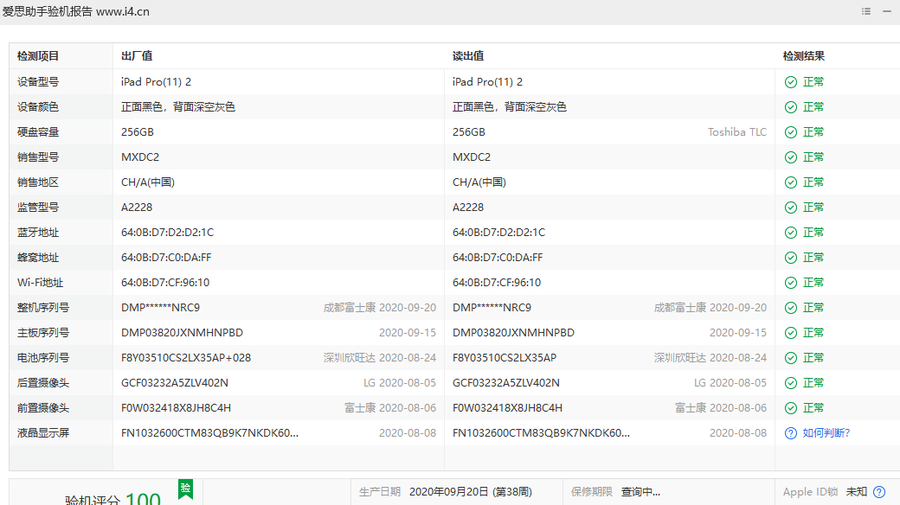Screen dimensions: 900x505
Task: Click factory battery serial F8Y03510CS2LX35AP+028
Action: 186,358
